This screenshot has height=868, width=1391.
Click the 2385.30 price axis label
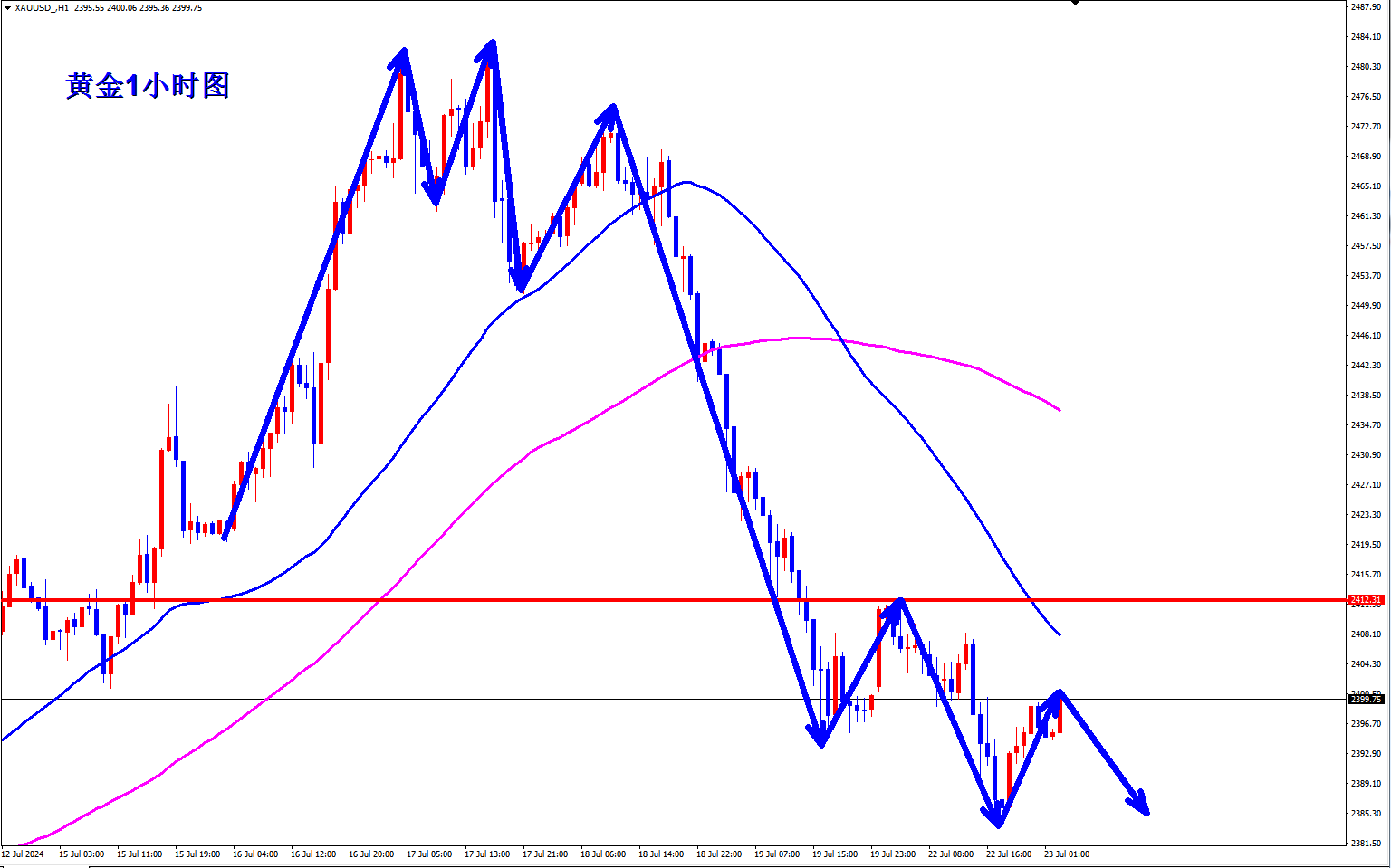coord(1366,814)
